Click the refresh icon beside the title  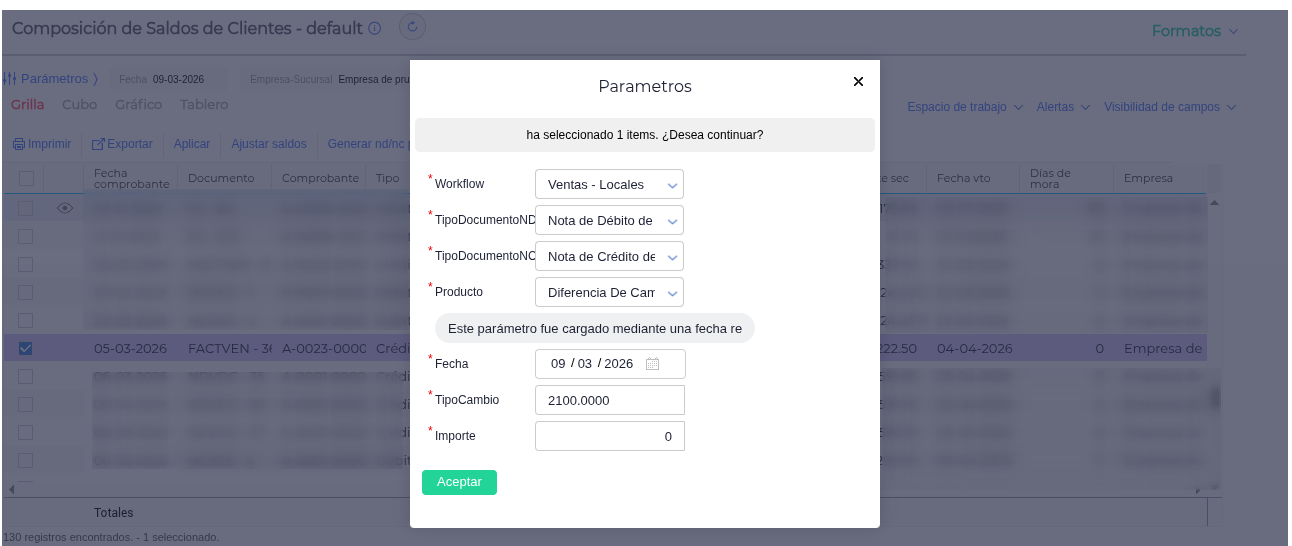tap(413, 27)
